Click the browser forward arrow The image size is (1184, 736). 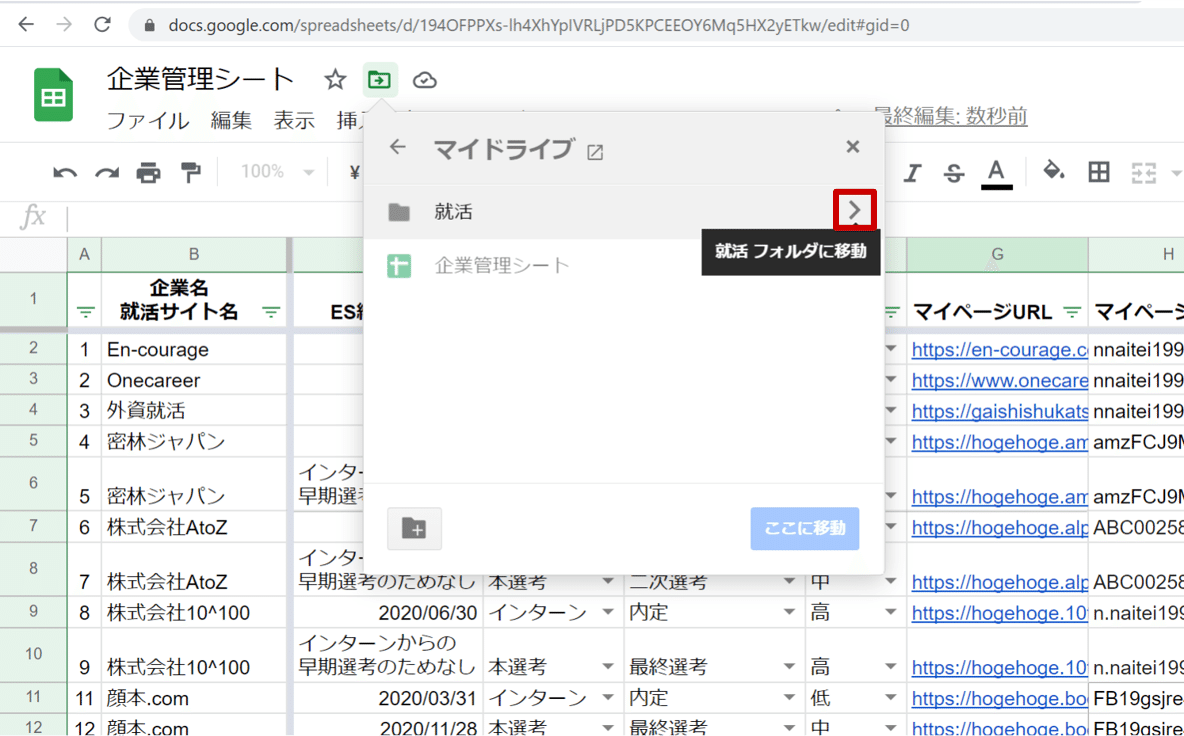tap(64, 25)
